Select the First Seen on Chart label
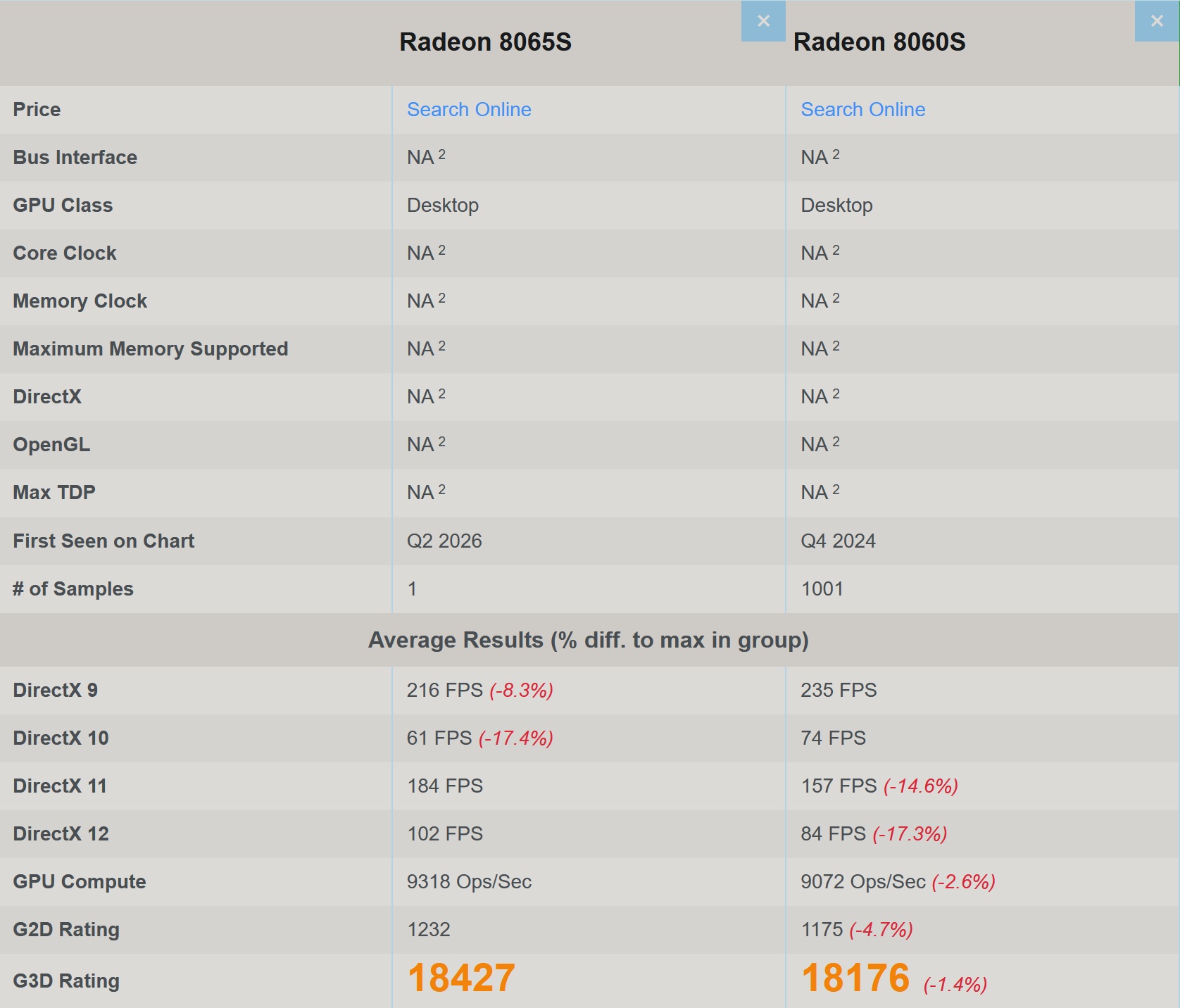 (103, 541)
